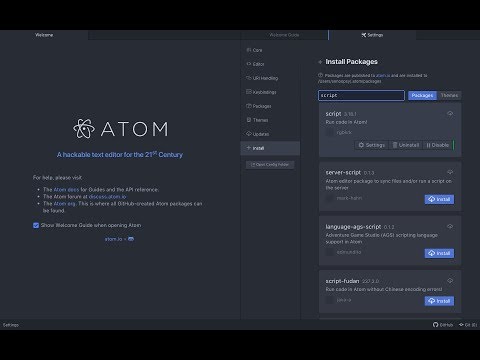Open the atom.io link in Install Packages description

383,76
